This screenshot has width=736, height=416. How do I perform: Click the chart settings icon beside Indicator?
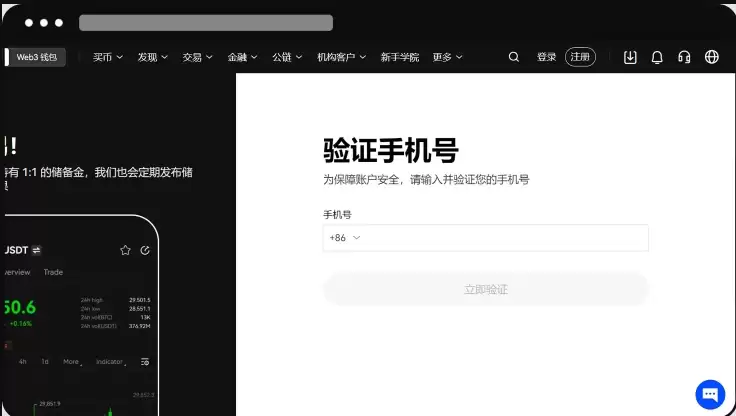145,361
